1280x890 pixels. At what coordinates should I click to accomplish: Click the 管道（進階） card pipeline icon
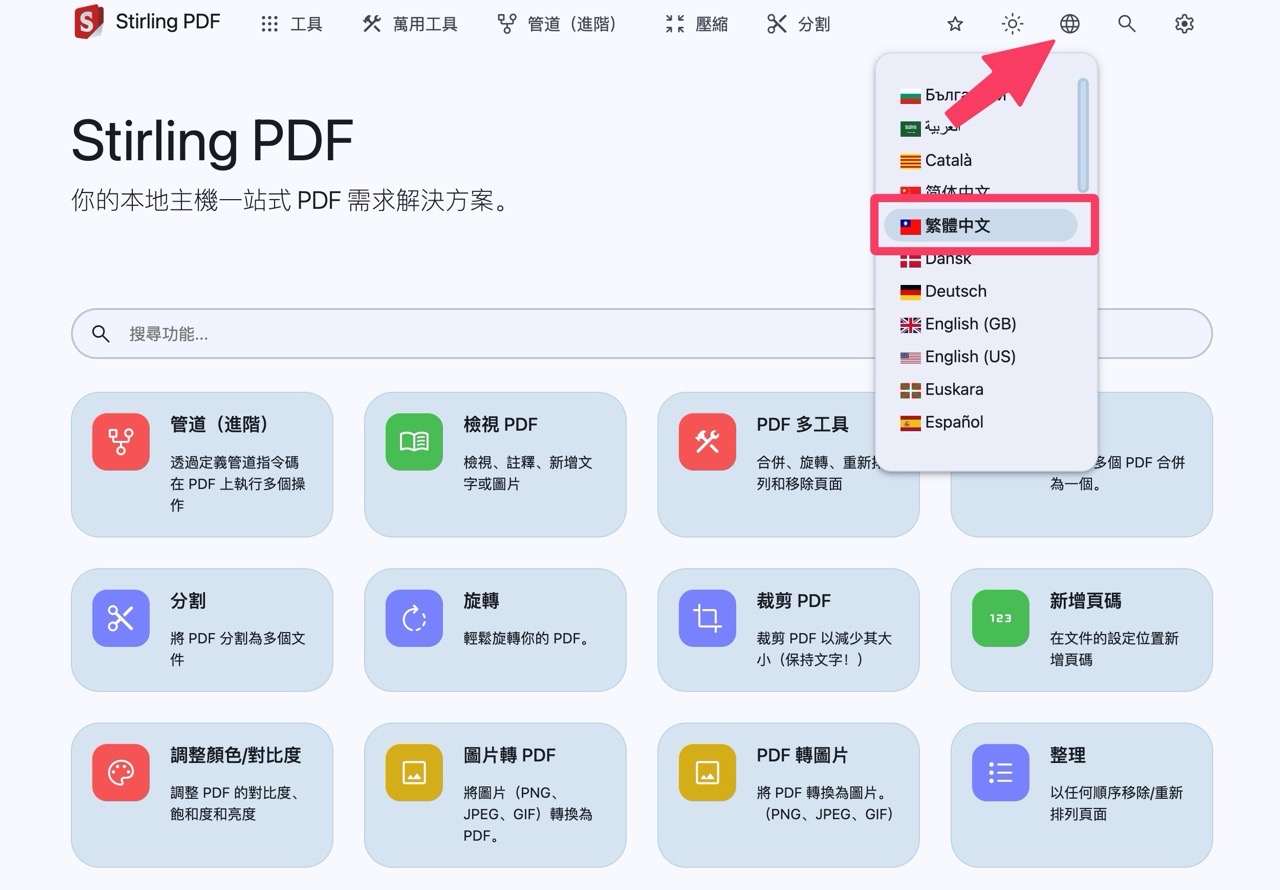121,442
